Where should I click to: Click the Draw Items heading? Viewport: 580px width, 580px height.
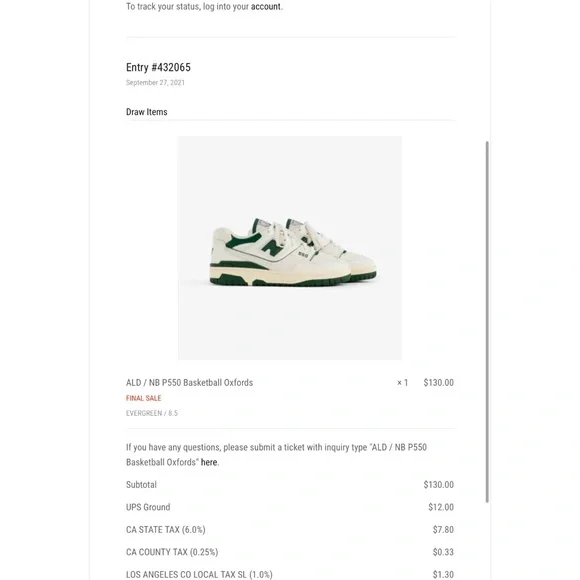point(146,112)
